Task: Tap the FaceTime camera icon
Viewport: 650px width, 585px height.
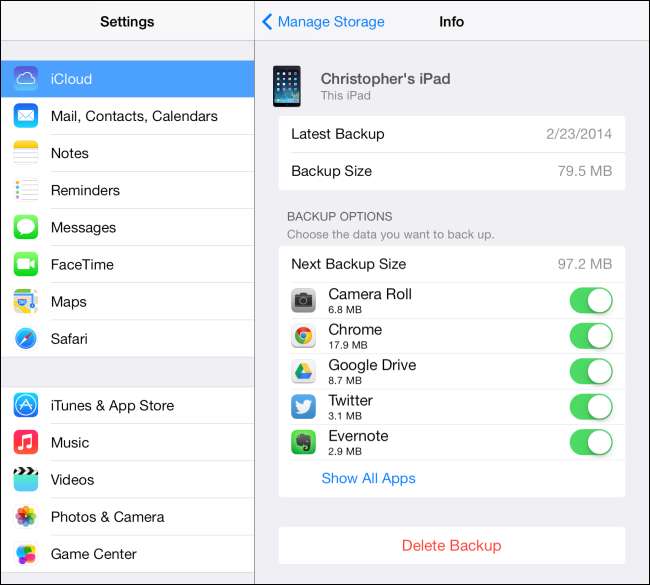Action: 26,264
